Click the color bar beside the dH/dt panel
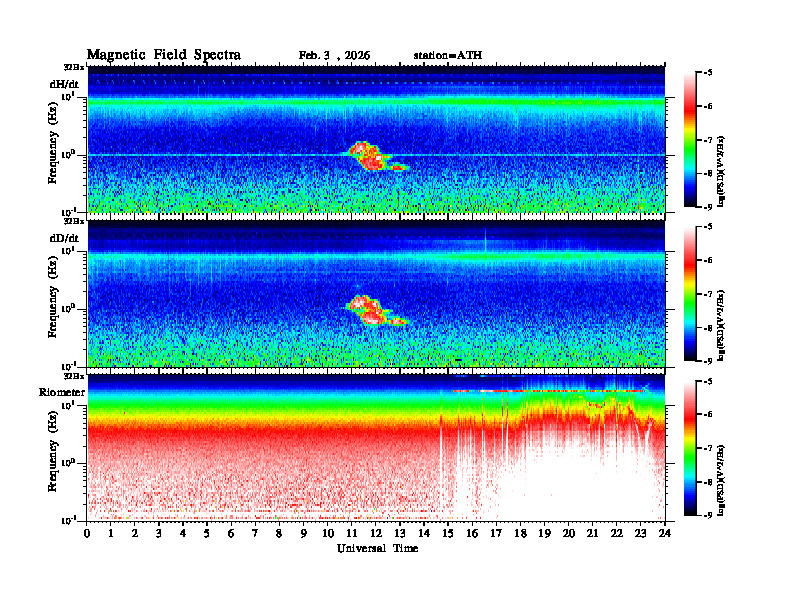The image size is (792, 612). (690, 140)
